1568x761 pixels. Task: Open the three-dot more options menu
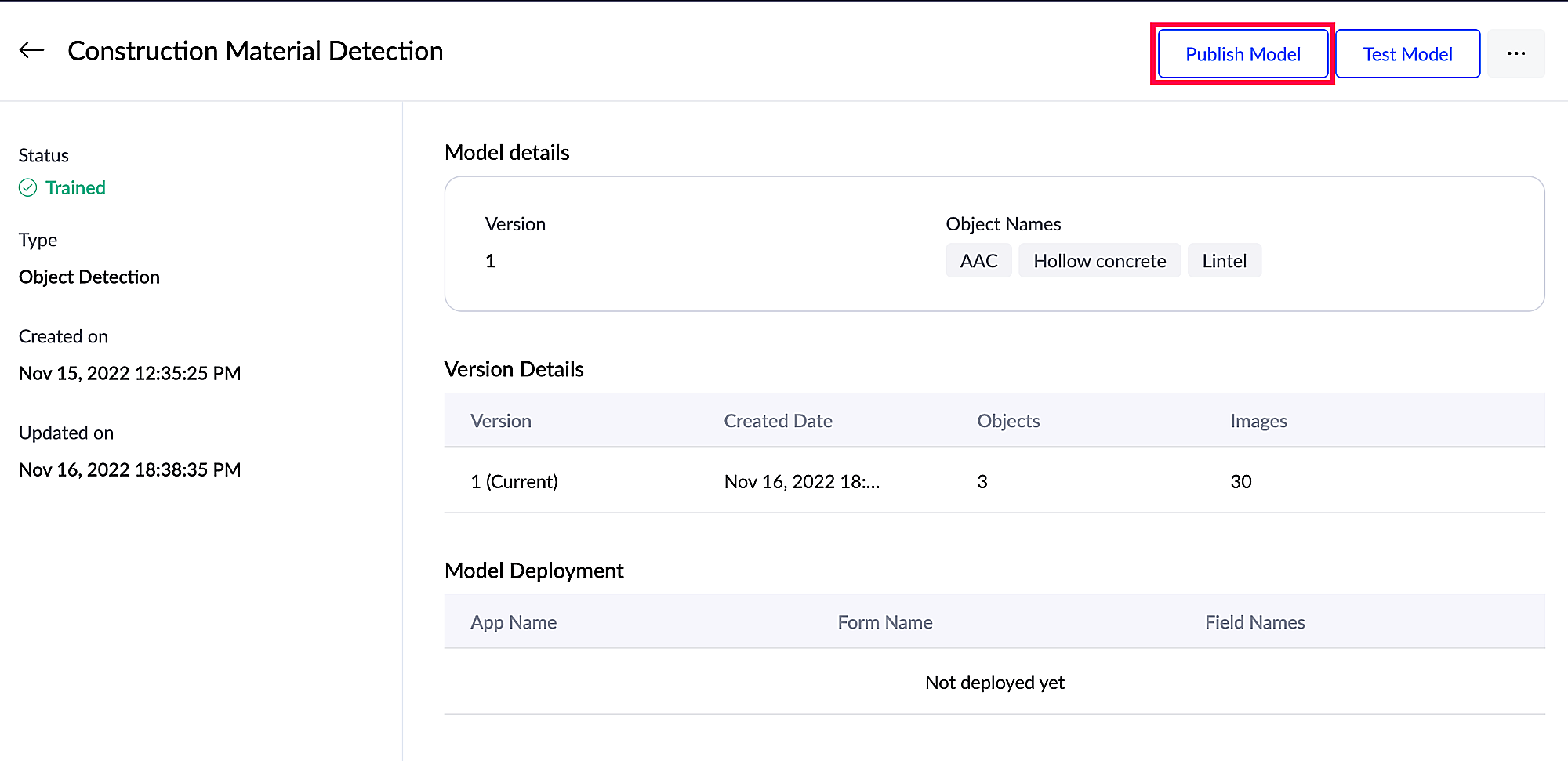click(1515, 53)
